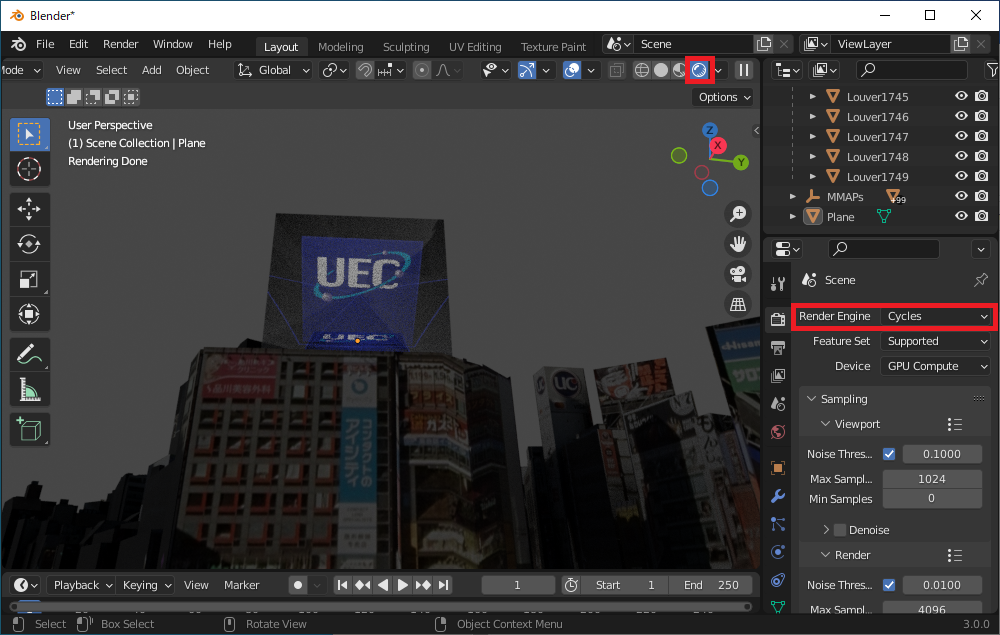This screenshot has height=635, width=1000.
Task: Enable the Denoise checkbox
Action: (840, 530)
